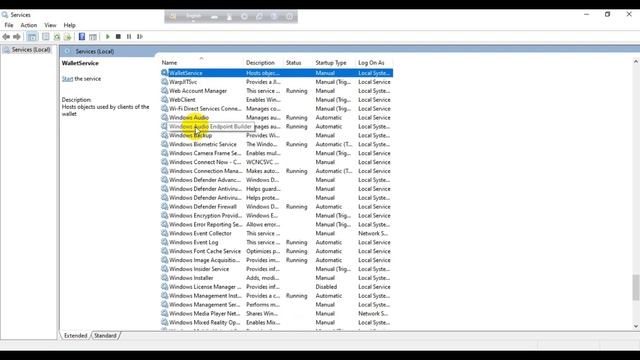640x360 pixels.
Task: Click the gear icon beside Windows Event Collector
Action: (164, 233)
